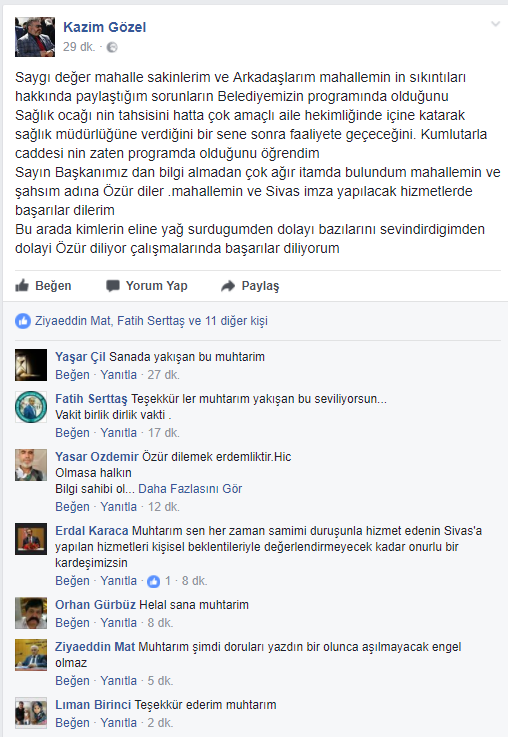
Task: Click the blue like reaction icon beside Ziyaeddin Mat
Action: click(x=23, y=321)
